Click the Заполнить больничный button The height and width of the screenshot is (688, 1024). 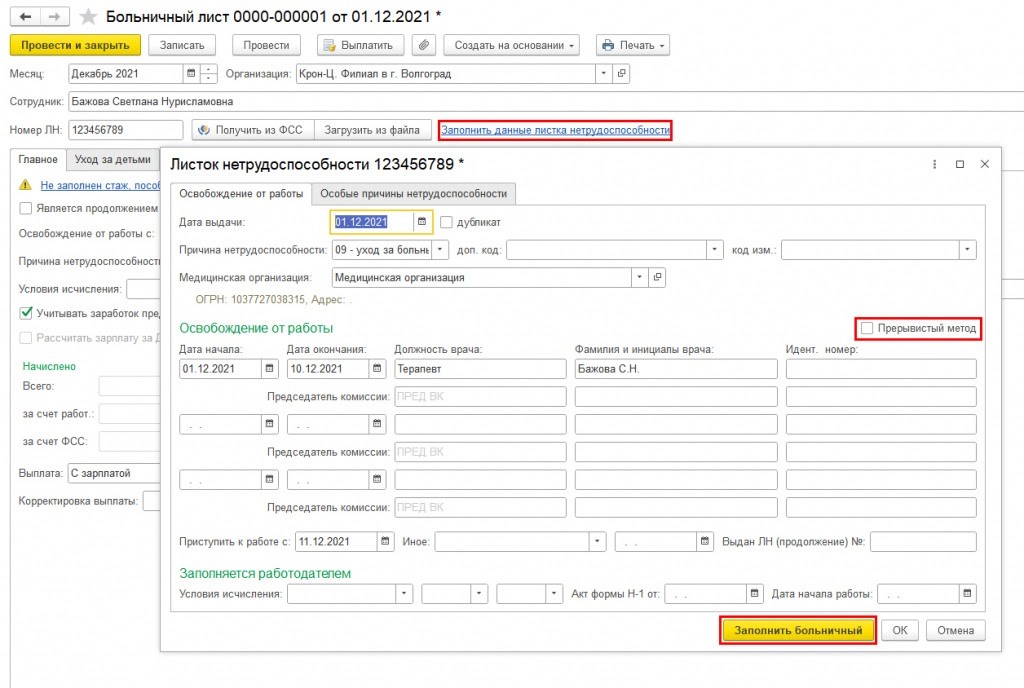coord(798,631)
